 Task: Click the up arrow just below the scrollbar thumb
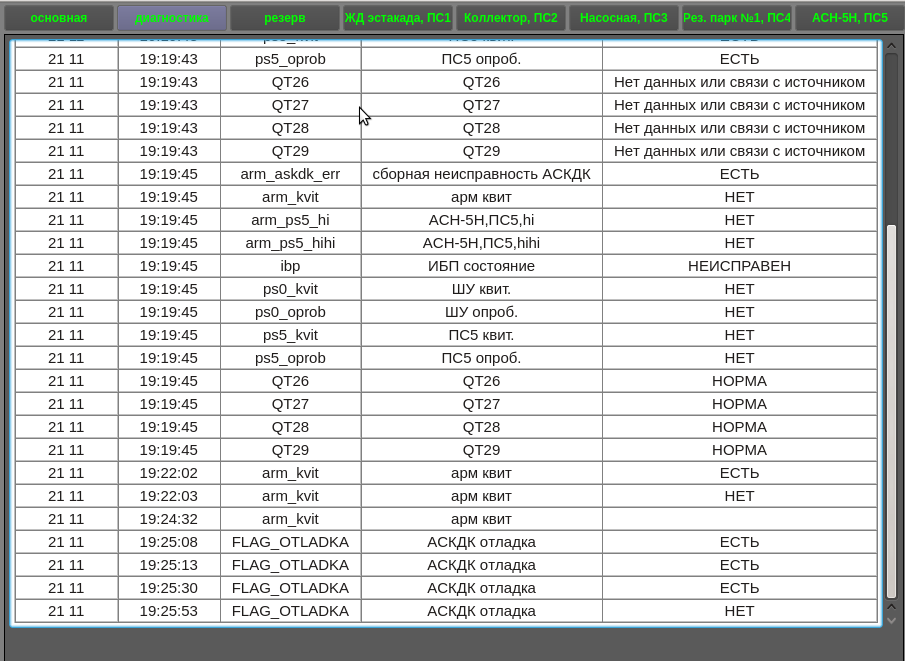891,606
